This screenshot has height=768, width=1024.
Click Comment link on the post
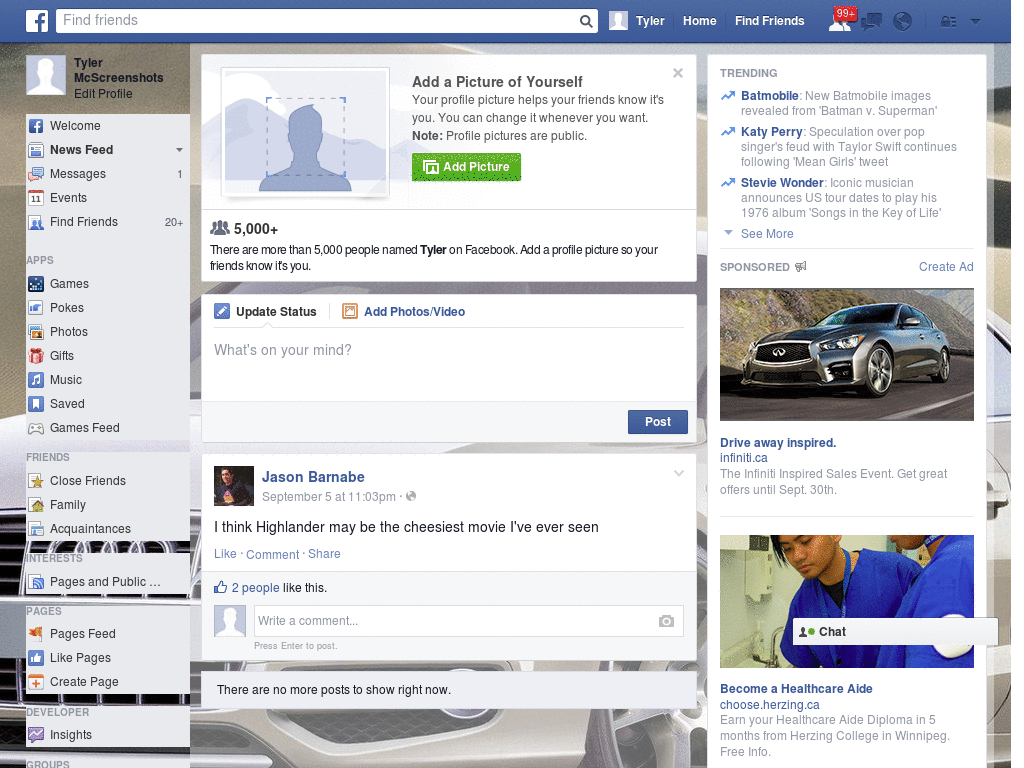pos(272,554)
